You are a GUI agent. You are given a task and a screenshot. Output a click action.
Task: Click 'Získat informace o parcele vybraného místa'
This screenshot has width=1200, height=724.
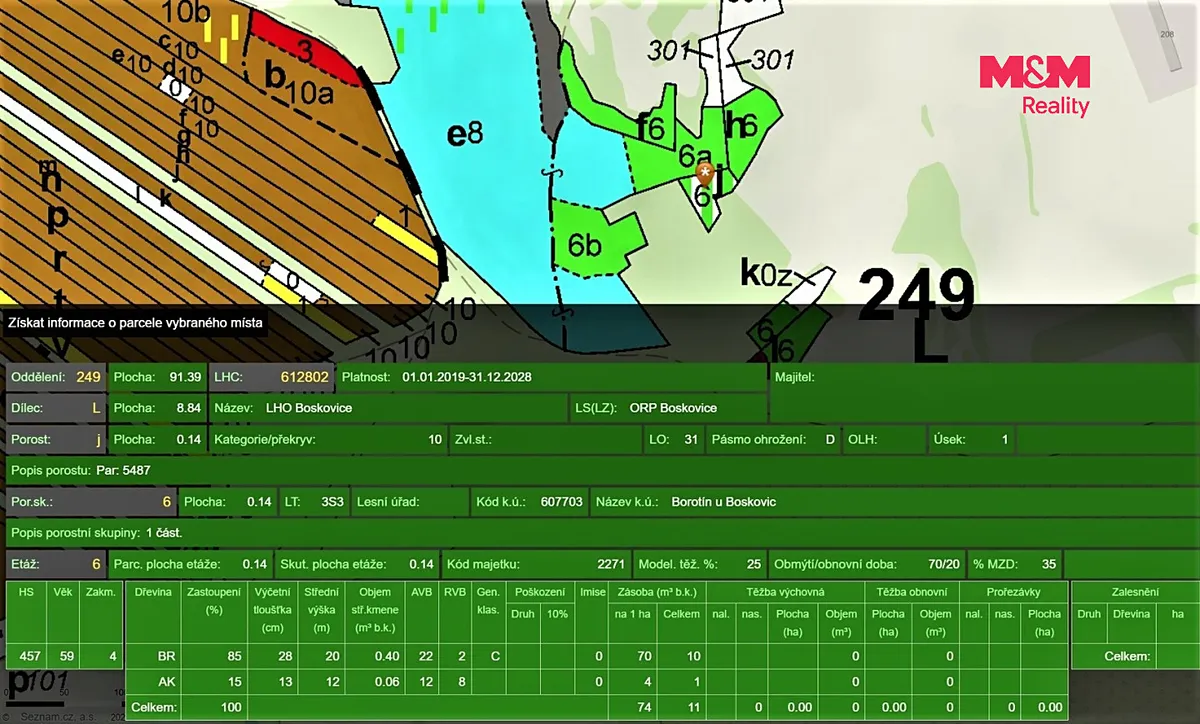click(x=133, y=323)
